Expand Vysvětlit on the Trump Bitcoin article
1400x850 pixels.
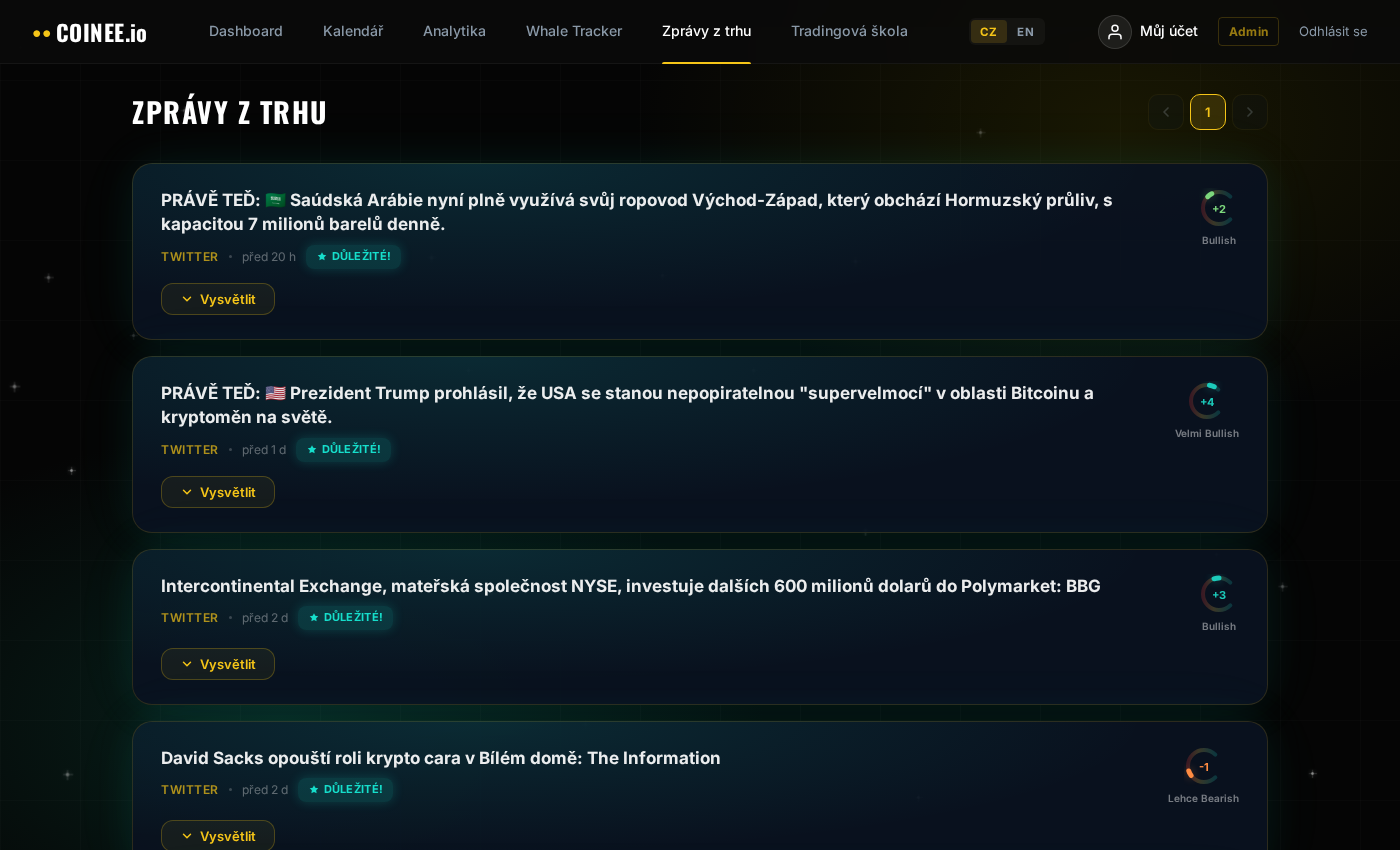(x=218, y=492)
